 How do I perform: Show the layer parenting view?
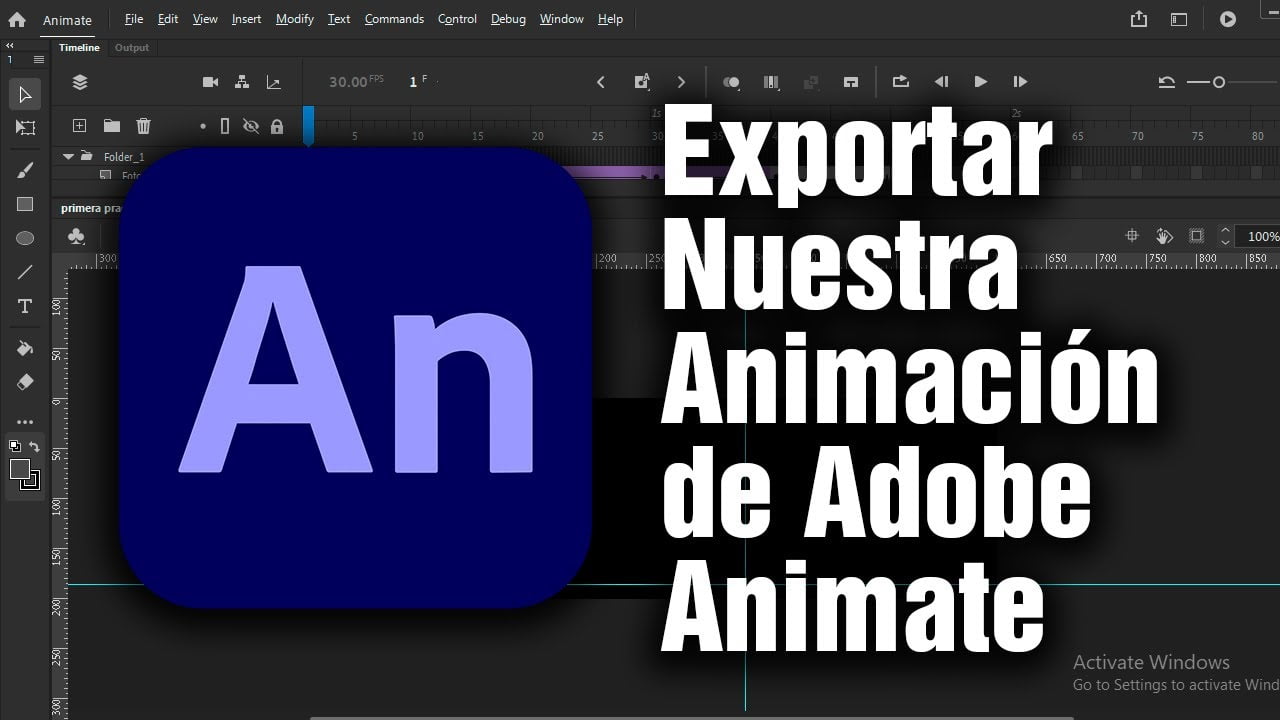[242, 82]
